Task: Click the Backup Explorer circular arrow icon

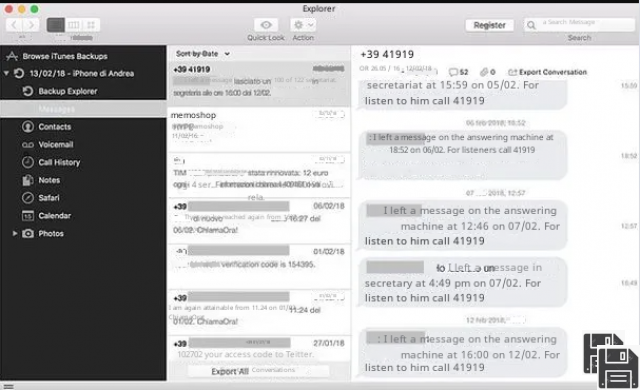Action: coord(28,91)
